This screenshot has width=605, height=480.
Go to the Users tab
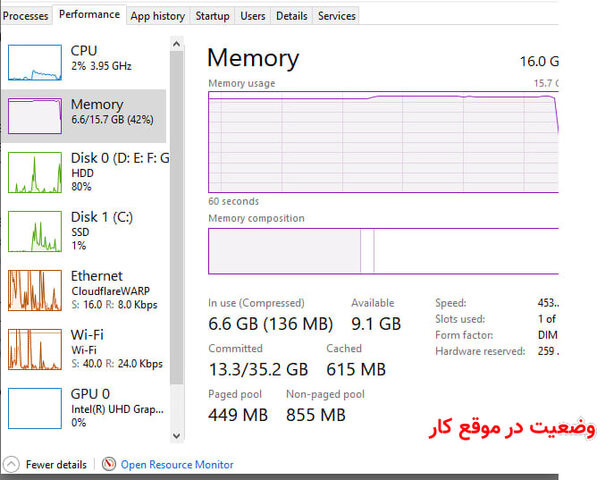pos(253,16)
